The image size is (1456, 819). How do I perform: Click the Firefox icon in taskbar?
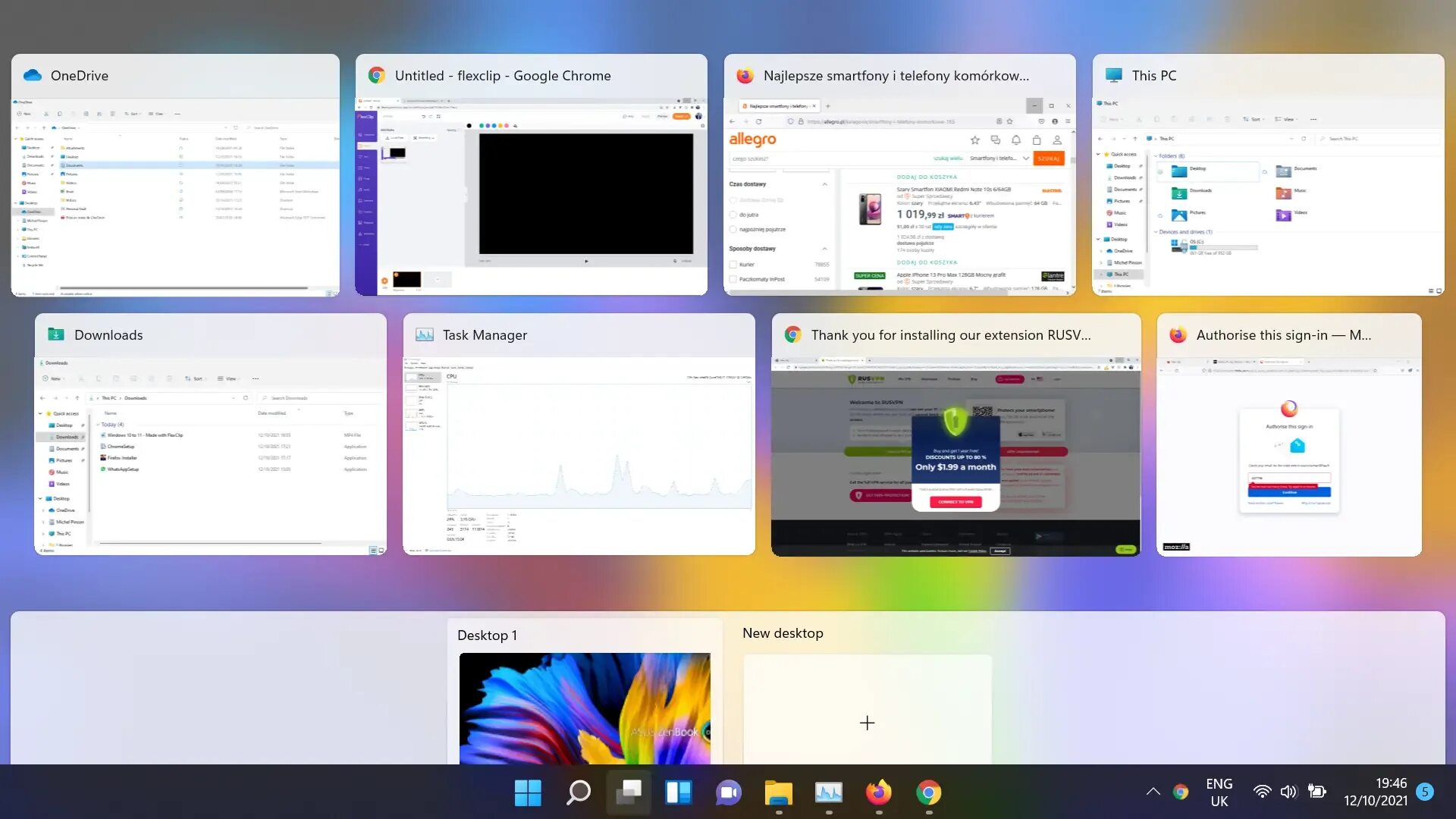point(878,792)
